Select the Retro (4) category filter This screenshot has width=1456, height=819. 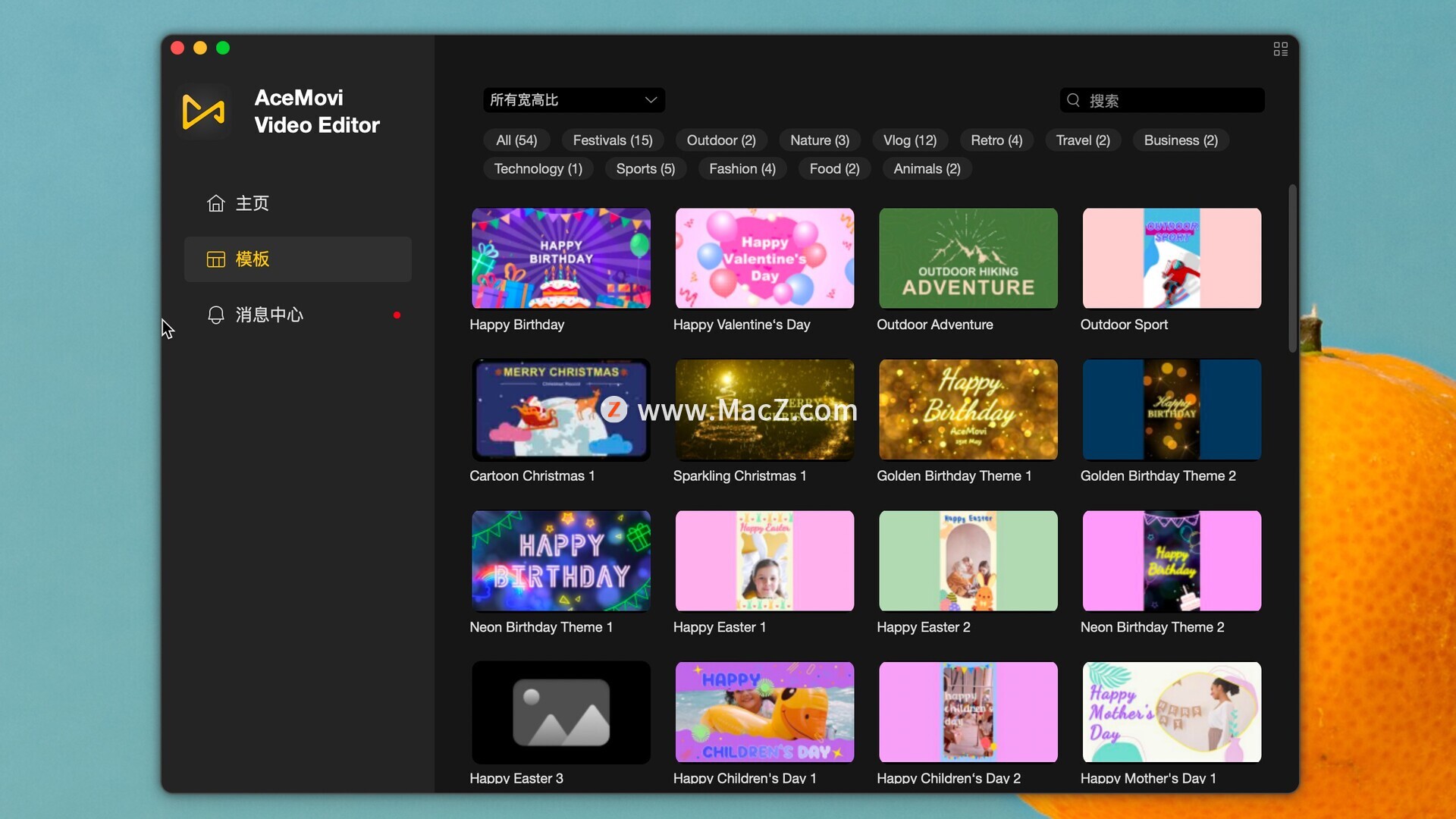point(996,140)
